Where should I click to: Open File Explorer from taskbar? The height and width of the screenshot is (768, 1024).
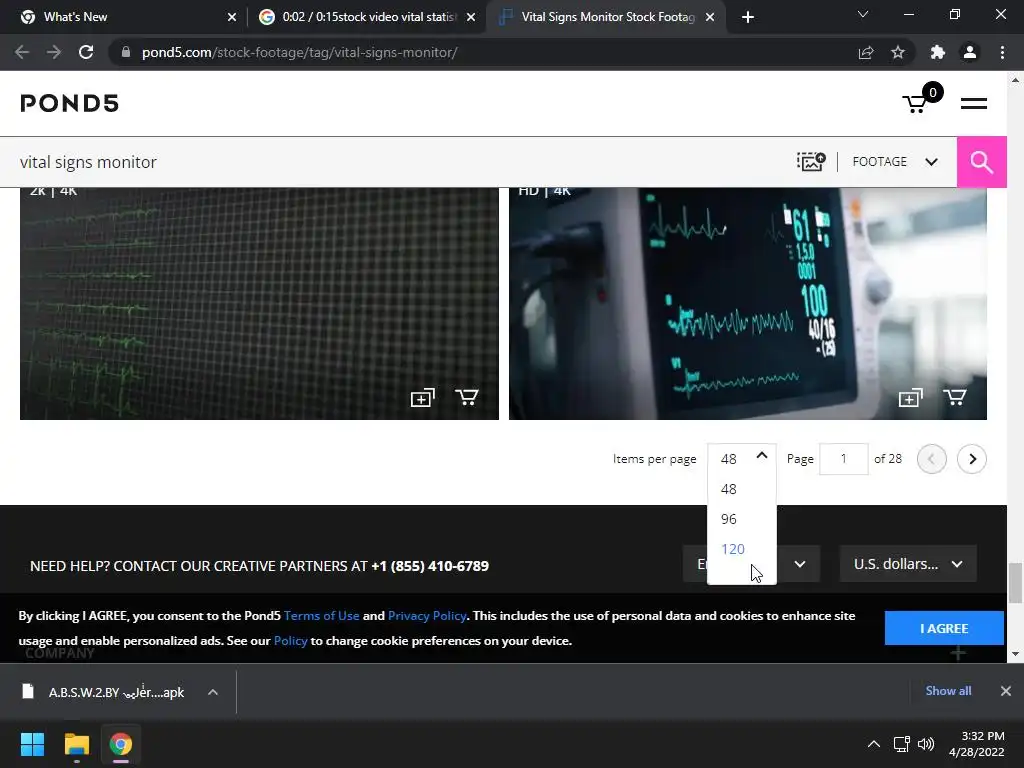click(76, 744)
